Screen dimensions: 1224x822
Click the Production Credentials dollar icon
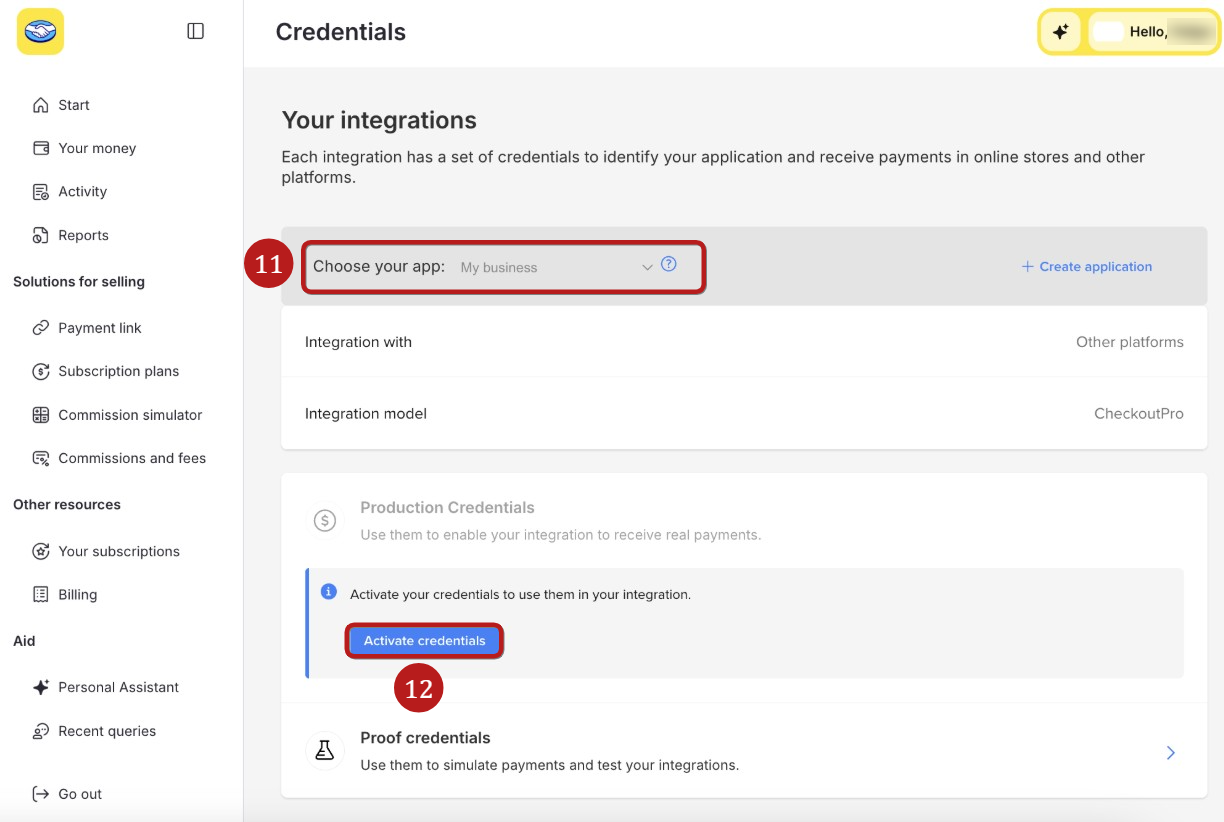click(x=324, y=520)
